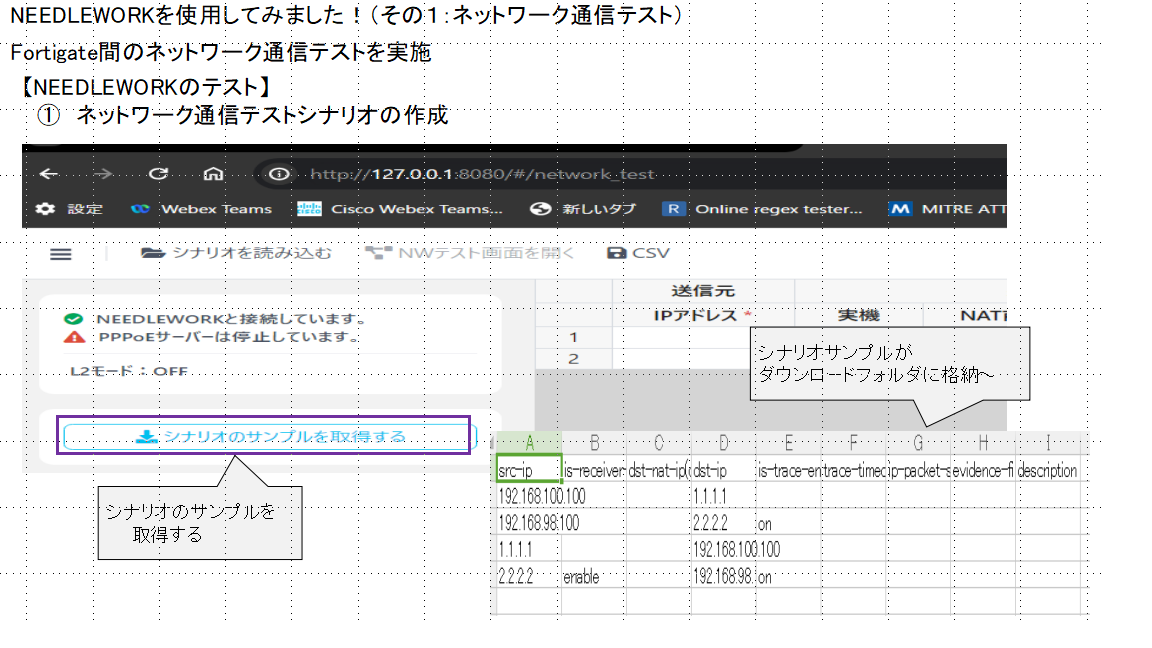Select spreadsheet column B header

594,443
